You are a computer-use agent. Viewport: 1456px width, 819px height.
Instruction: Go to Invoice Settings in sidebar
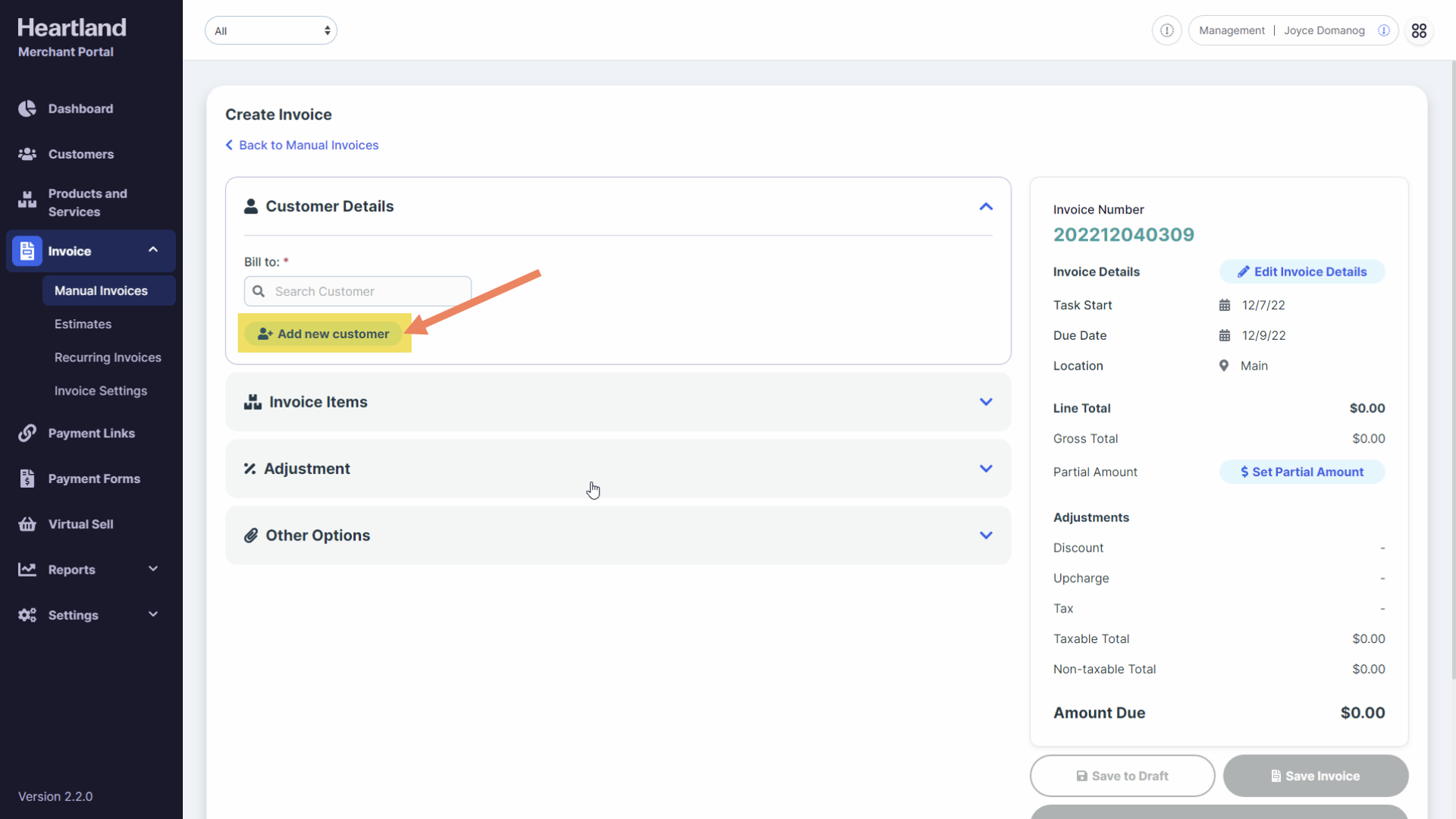(101, 391)
